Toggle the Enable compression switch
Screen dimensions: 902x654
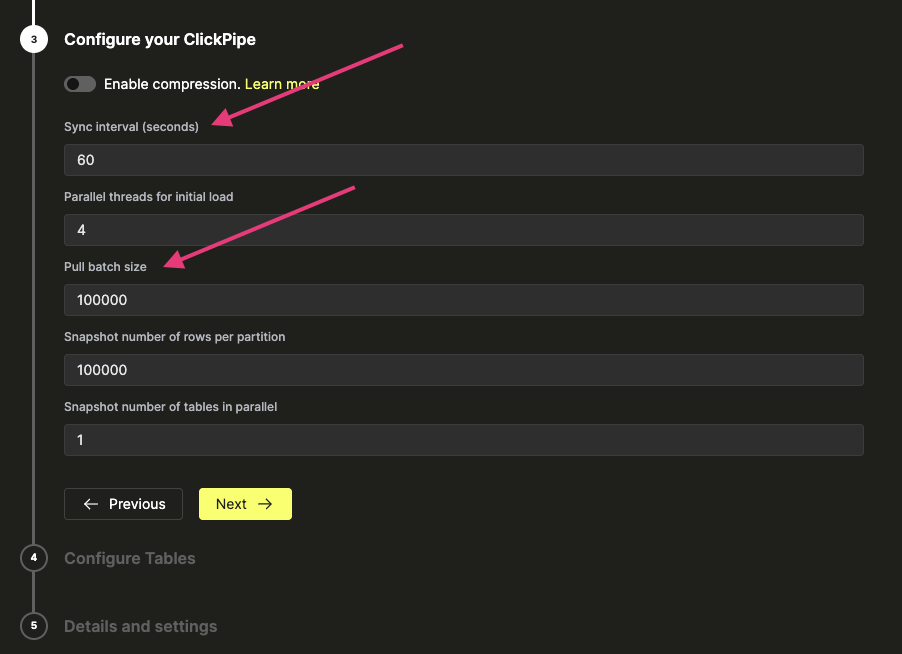coord(79,83)
